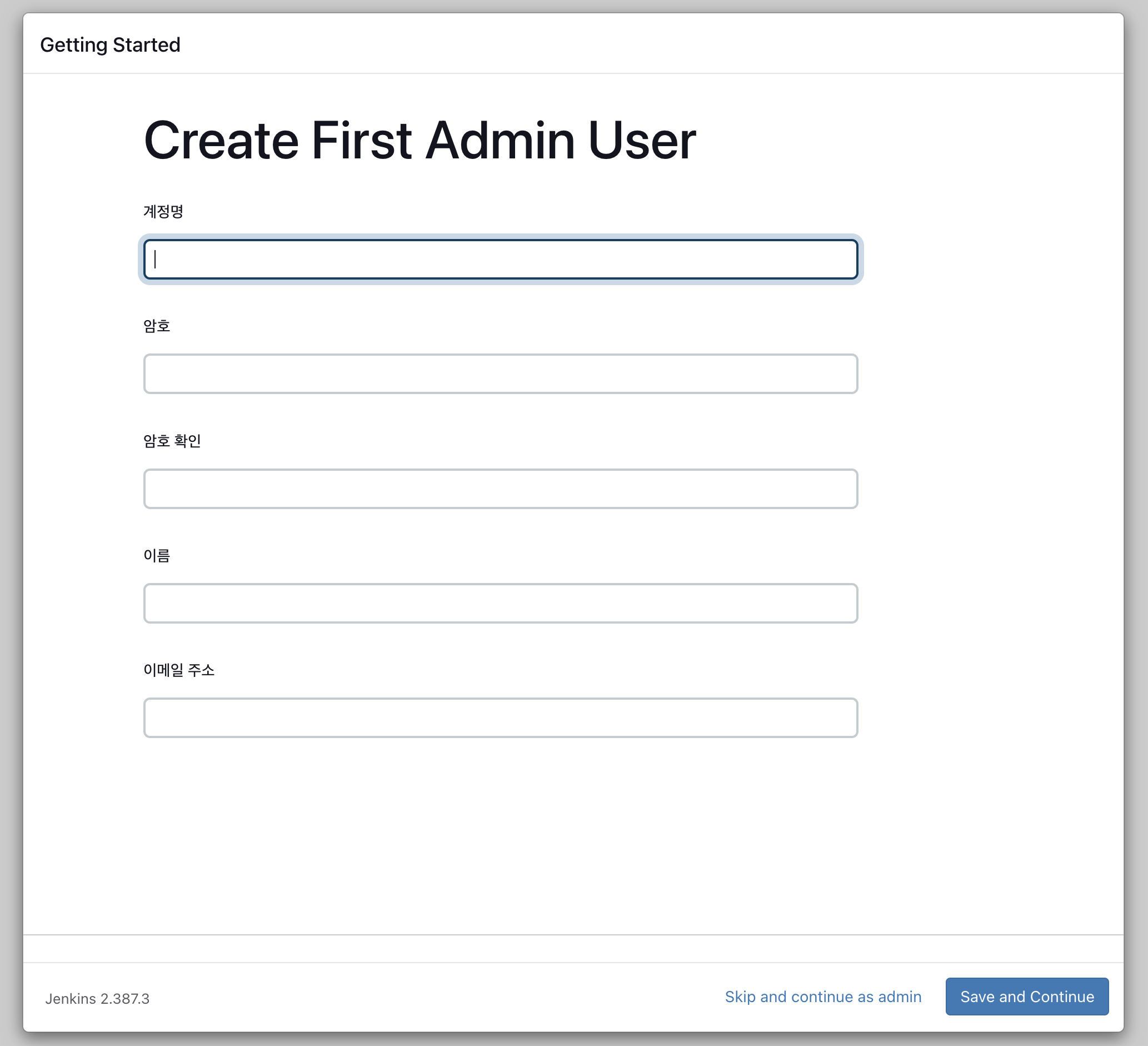Click the 이름 label text
The height and width of the screenshot is (1046, 1148).
pos(157,555)
